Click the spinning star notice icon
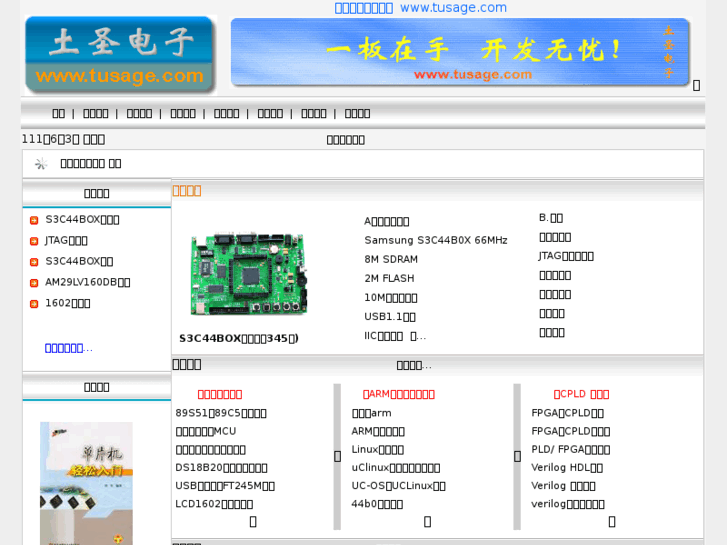The height and width of the screenshot is (545, 727). click(41, 163)
